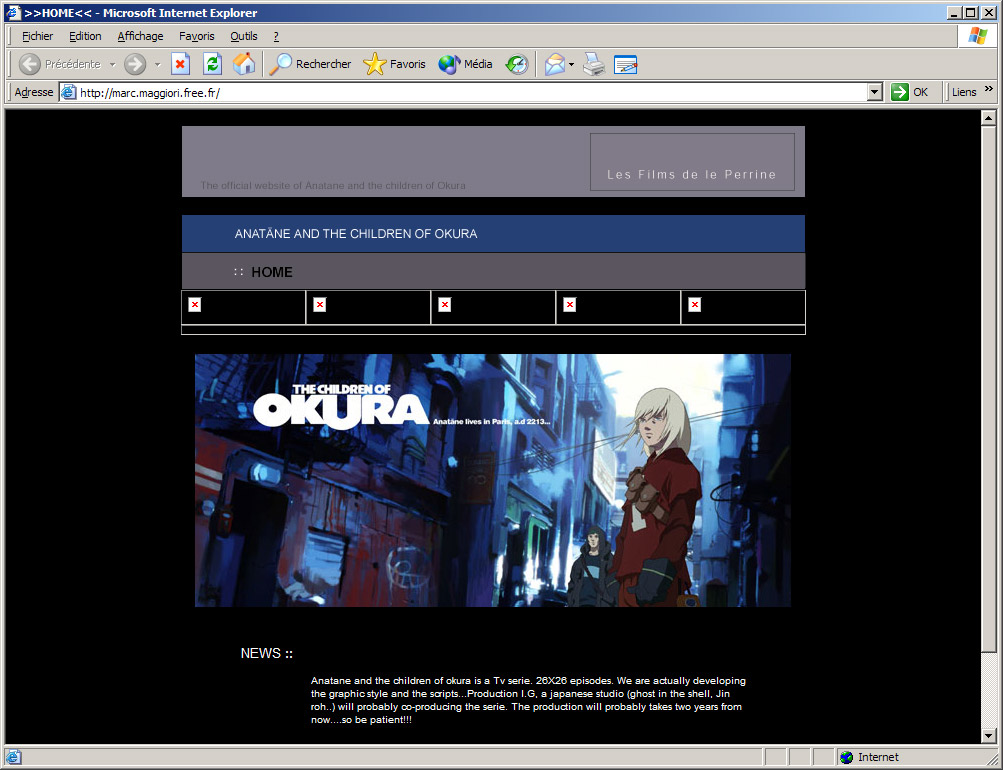Click the status bar page icon
This screenshot has width=1003, height=770.
13,757
